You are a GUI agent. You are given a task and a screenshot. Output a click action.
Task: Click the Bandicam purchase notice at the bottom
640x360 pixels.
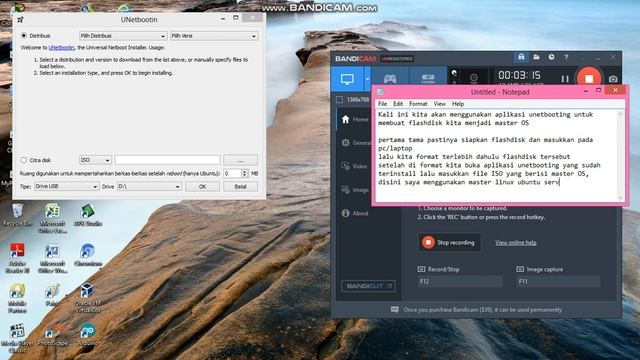click(476, 310)
